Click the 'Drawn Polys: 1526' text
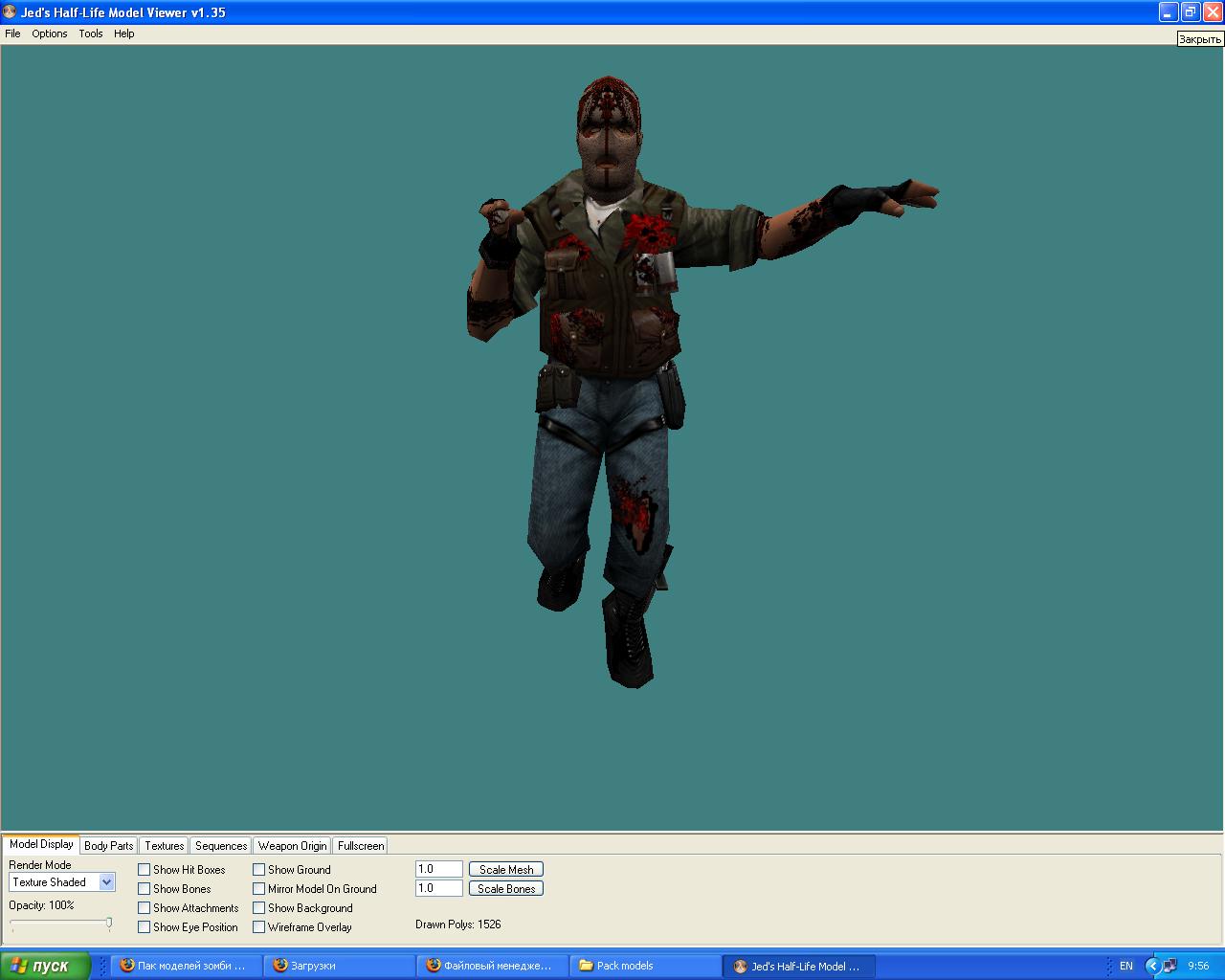Viewport: 1225px width, 980px height. pyautogui.click(x=458, y=924)
